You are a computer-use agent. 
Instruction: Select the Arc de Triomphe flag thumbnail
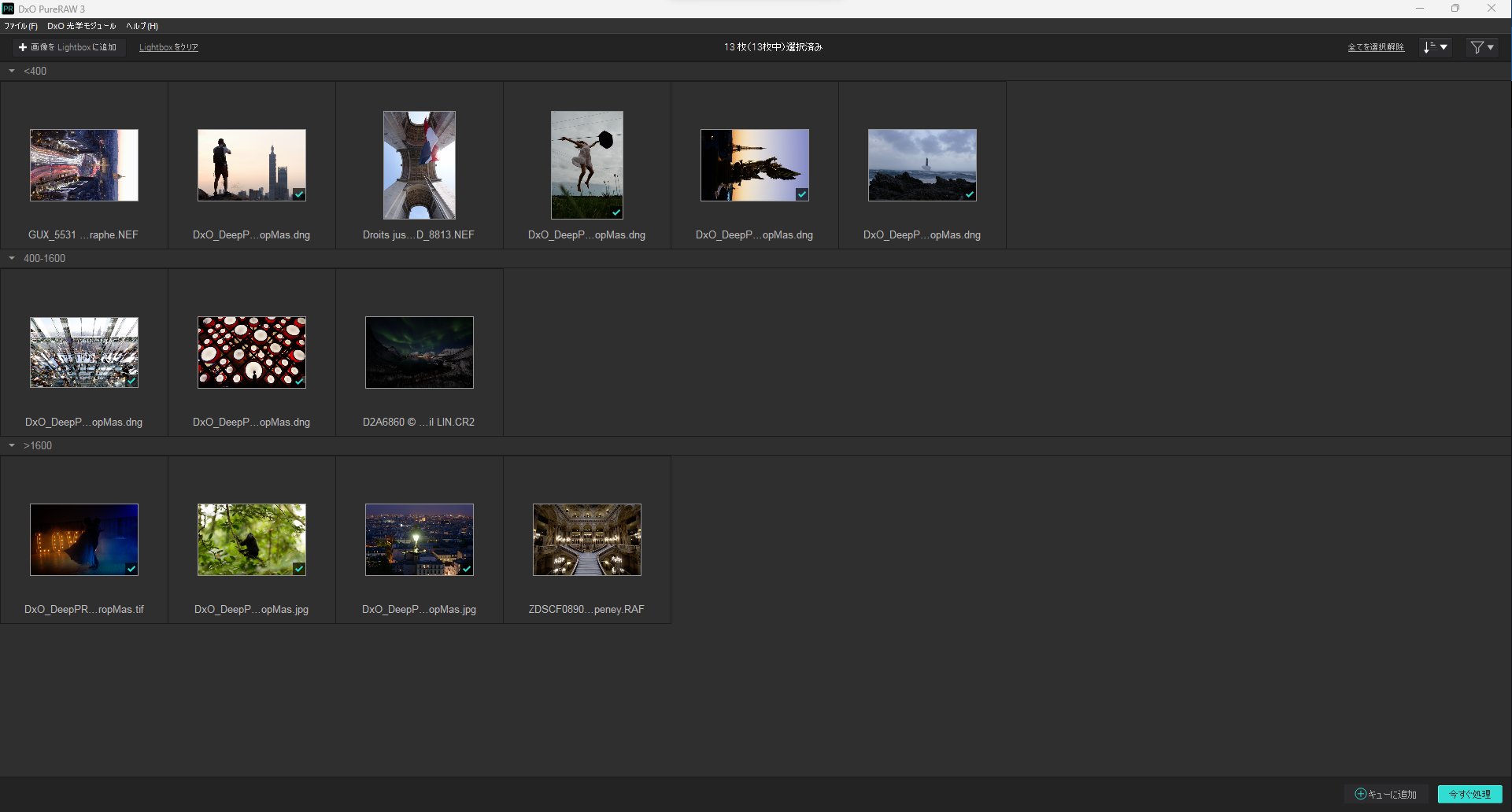coord(420,165)
